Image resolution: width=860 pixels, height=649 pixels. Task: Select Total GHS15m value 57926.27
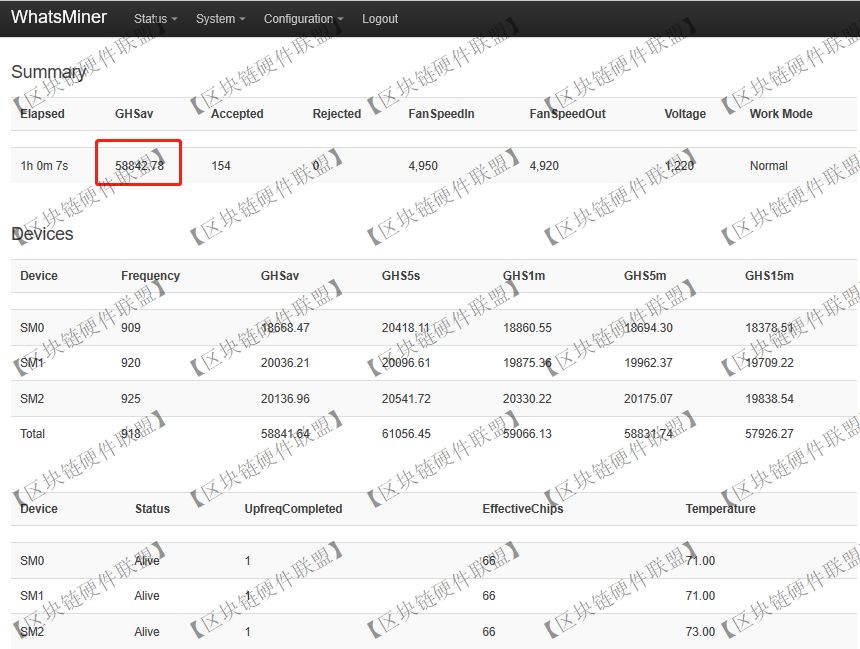pos(769,433)
